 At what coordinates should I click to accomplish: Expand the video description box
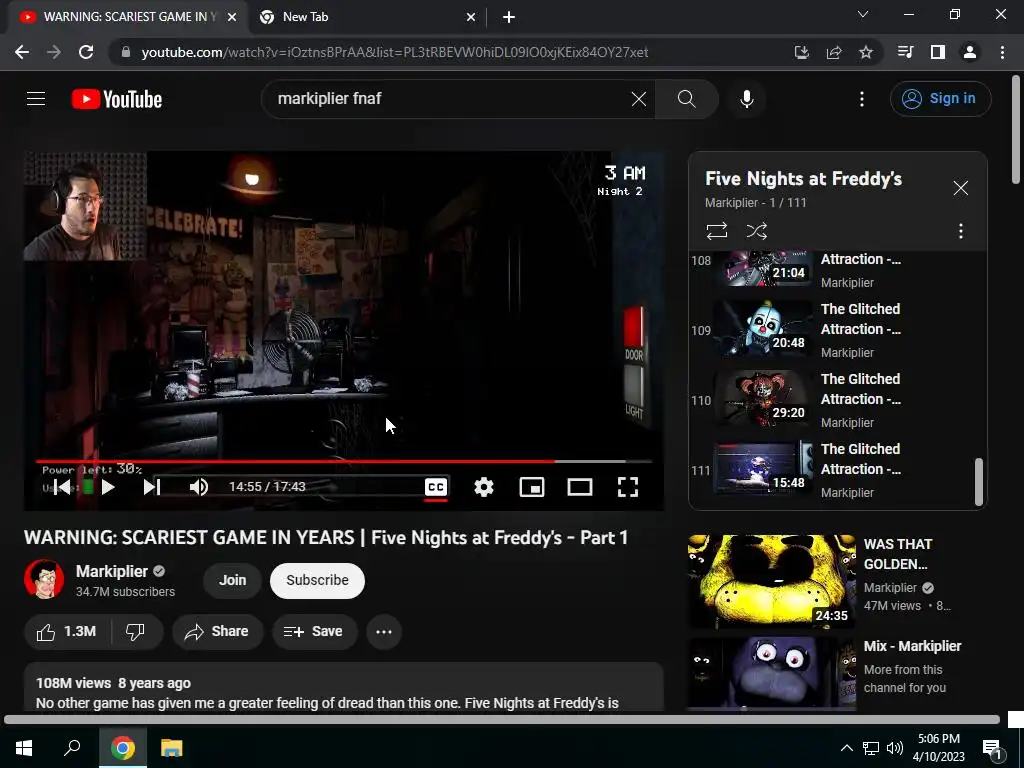344,687
